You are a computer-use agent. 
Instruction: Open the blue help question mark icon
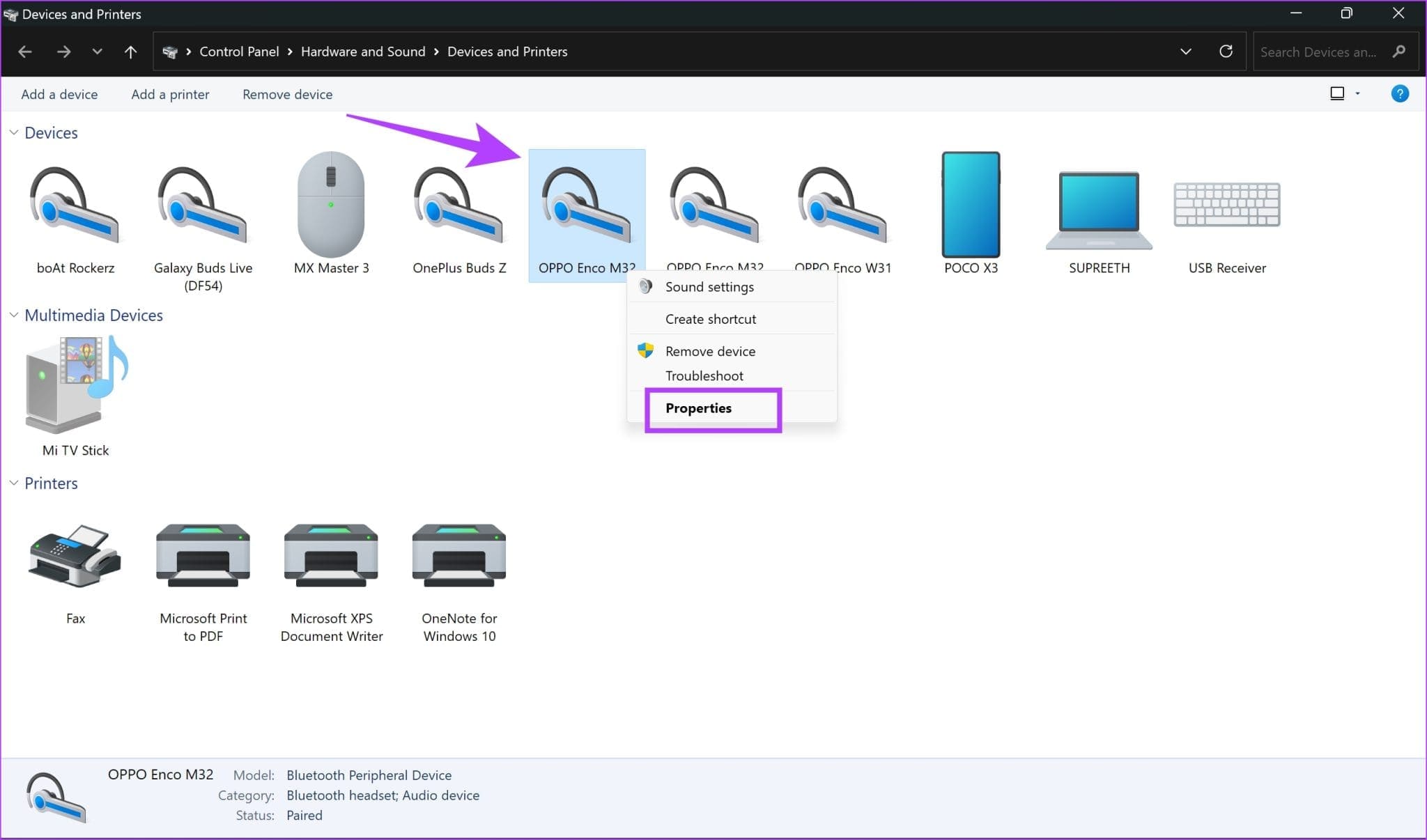pyautogui.click(x=1399, y=93)
